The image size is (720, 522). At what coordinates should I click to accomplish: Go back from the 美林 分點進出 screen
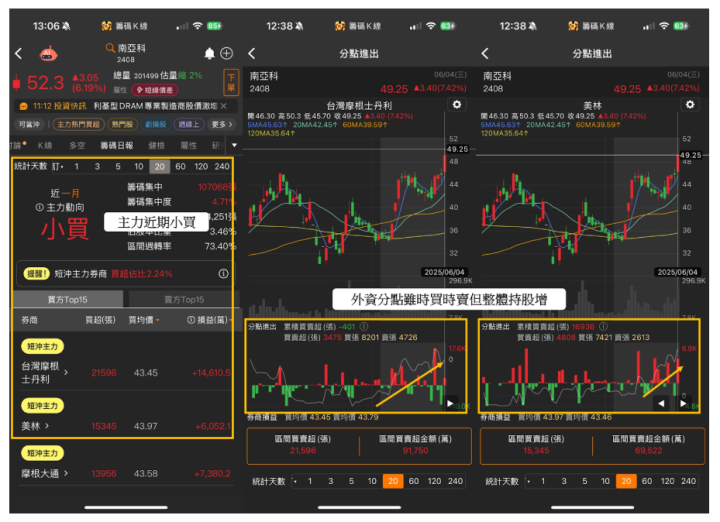pos(485,54)
